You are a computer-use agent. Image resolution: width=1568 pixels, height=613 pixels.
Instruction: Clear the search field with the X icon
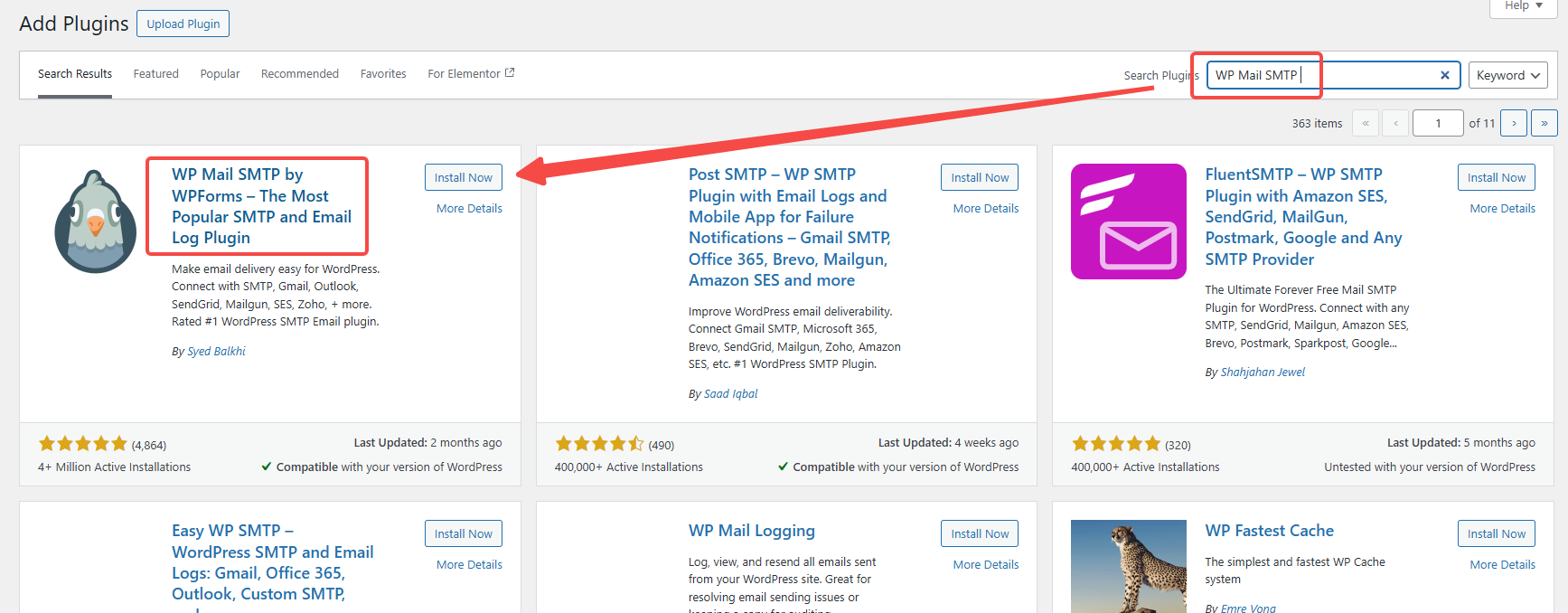tap(1444, 75)
